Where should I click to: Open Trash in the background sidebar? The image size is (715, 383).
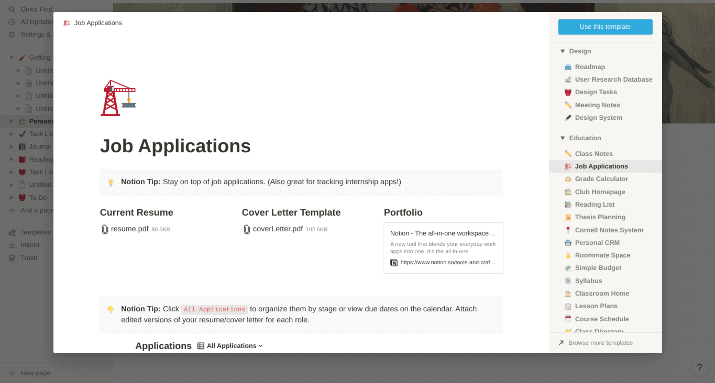[x=23, y=258]
